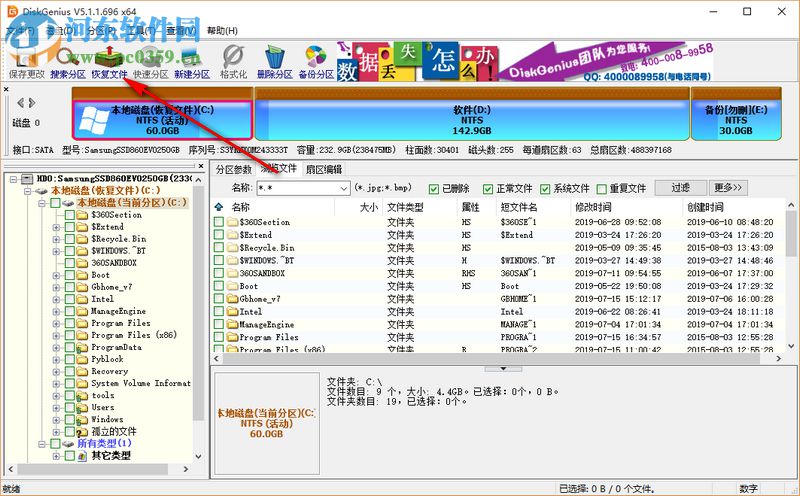Switch to the 浏览文件 tab
800x496 pixels.
pos(279,168)
